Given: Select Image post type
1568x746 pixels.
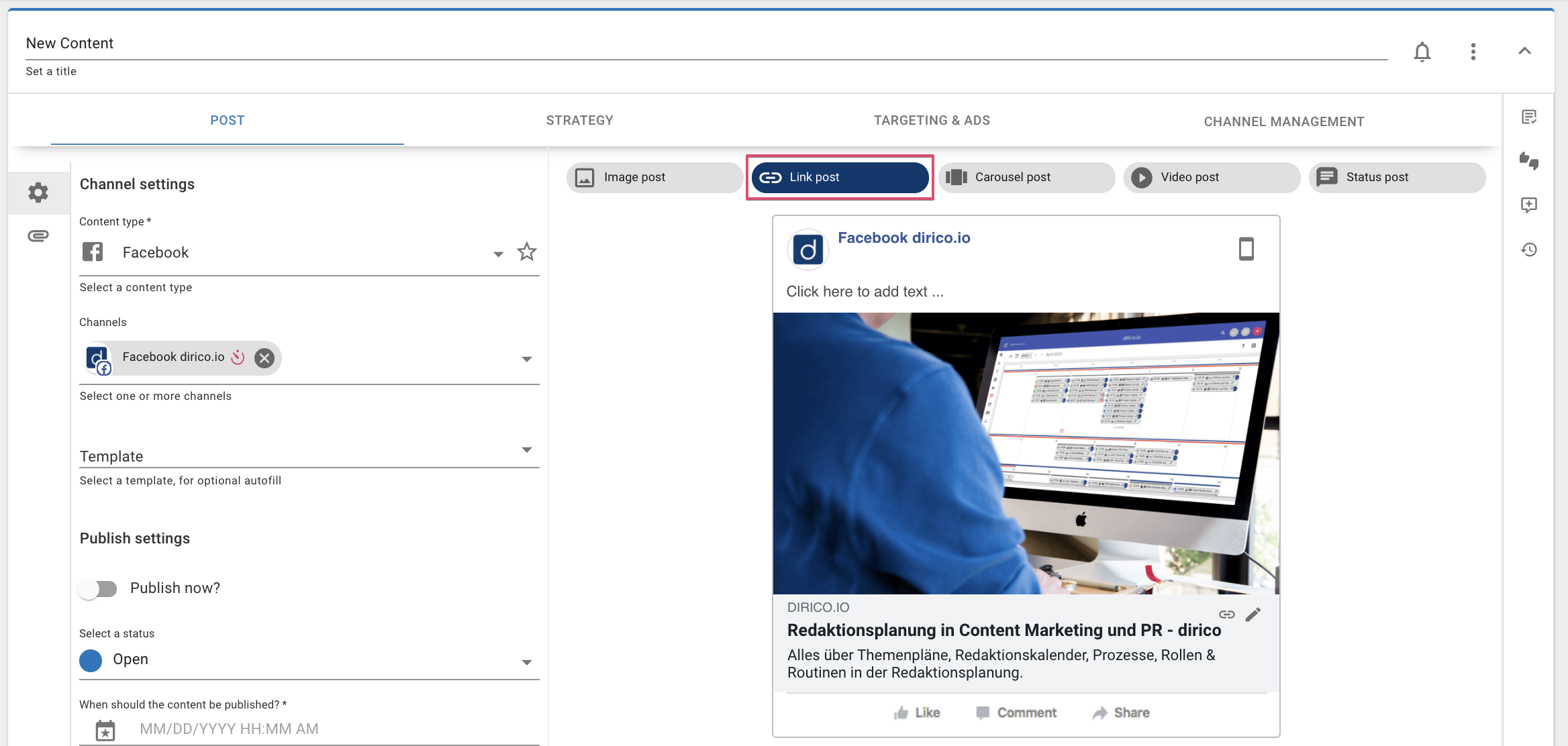Looking at the screenshot, I should [654, 177].
